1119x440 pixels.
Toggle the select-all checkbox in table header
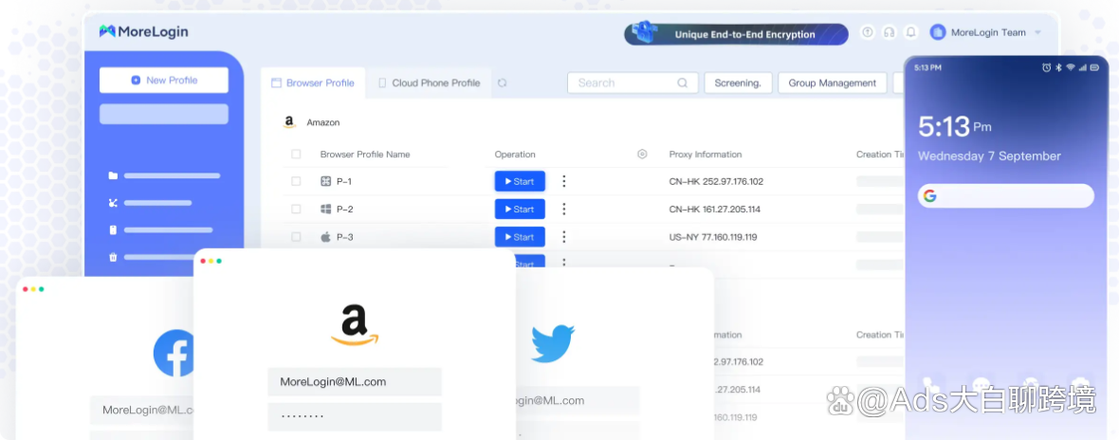pyautogui.click(x=296, y=154)
